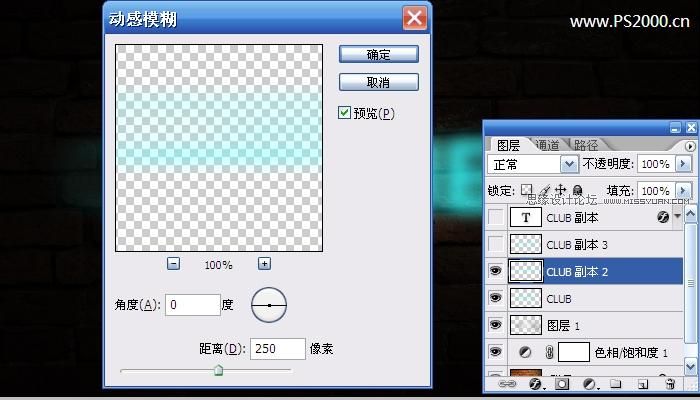Image resolution: width=700 pixels, height=400 pixels.
Task: Click the 距离 input field
Action: [x=278, y=349]
